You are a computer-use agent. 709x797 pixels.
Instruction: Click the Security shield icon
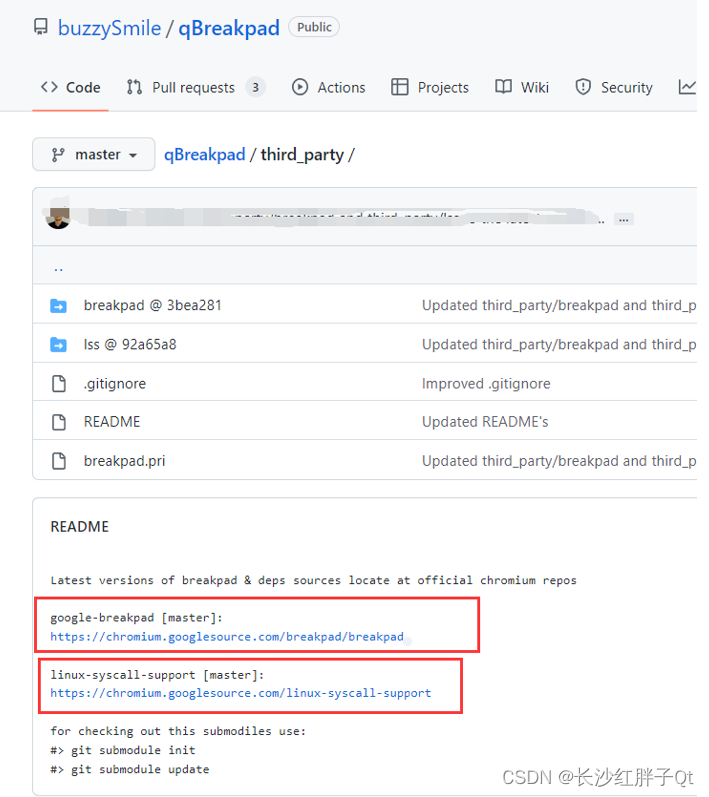point(583,87)
